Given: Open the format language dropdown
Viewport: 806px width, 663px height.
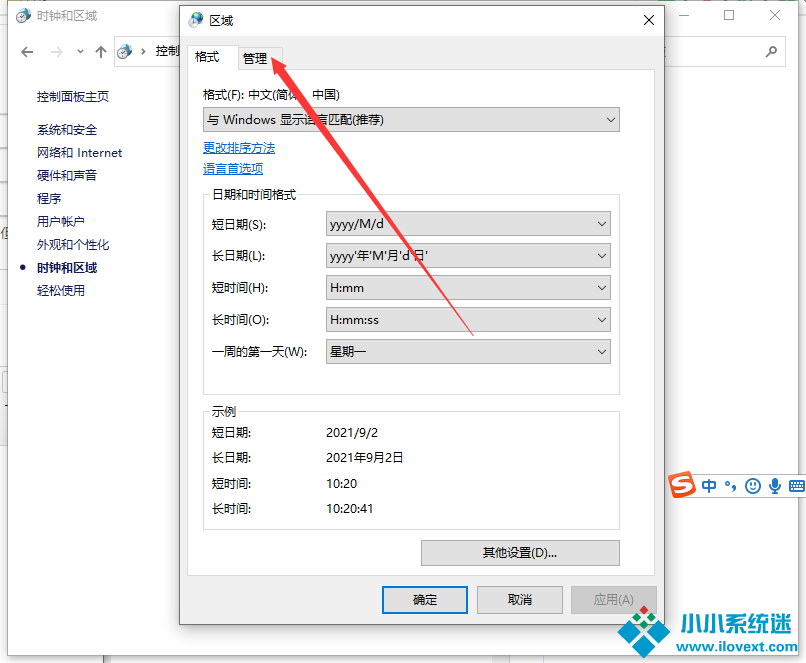Looking at the screenshot, I should pos(411,120).
